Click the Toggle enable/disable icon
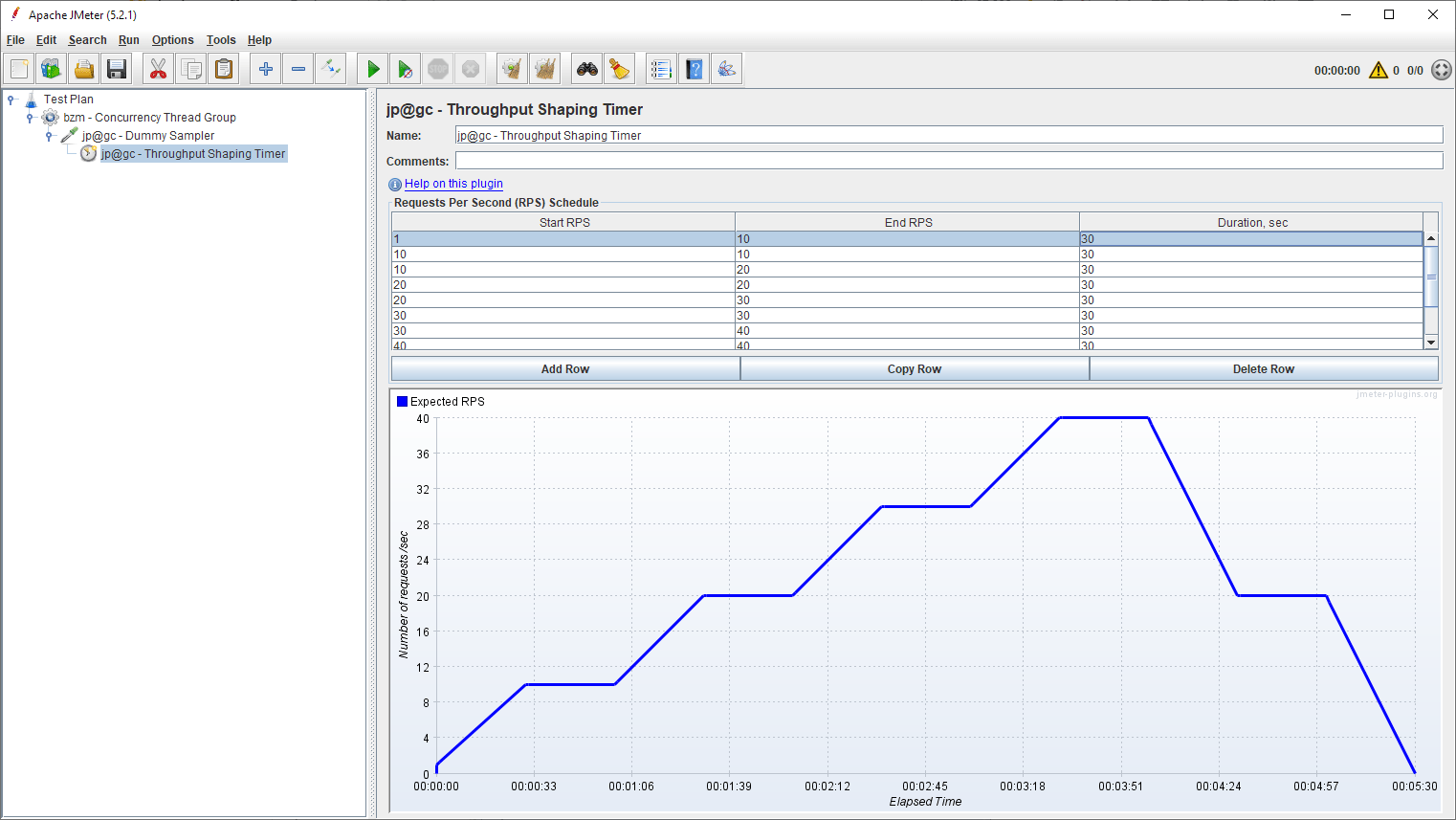1456x820 pixels. tap(331, 69)
